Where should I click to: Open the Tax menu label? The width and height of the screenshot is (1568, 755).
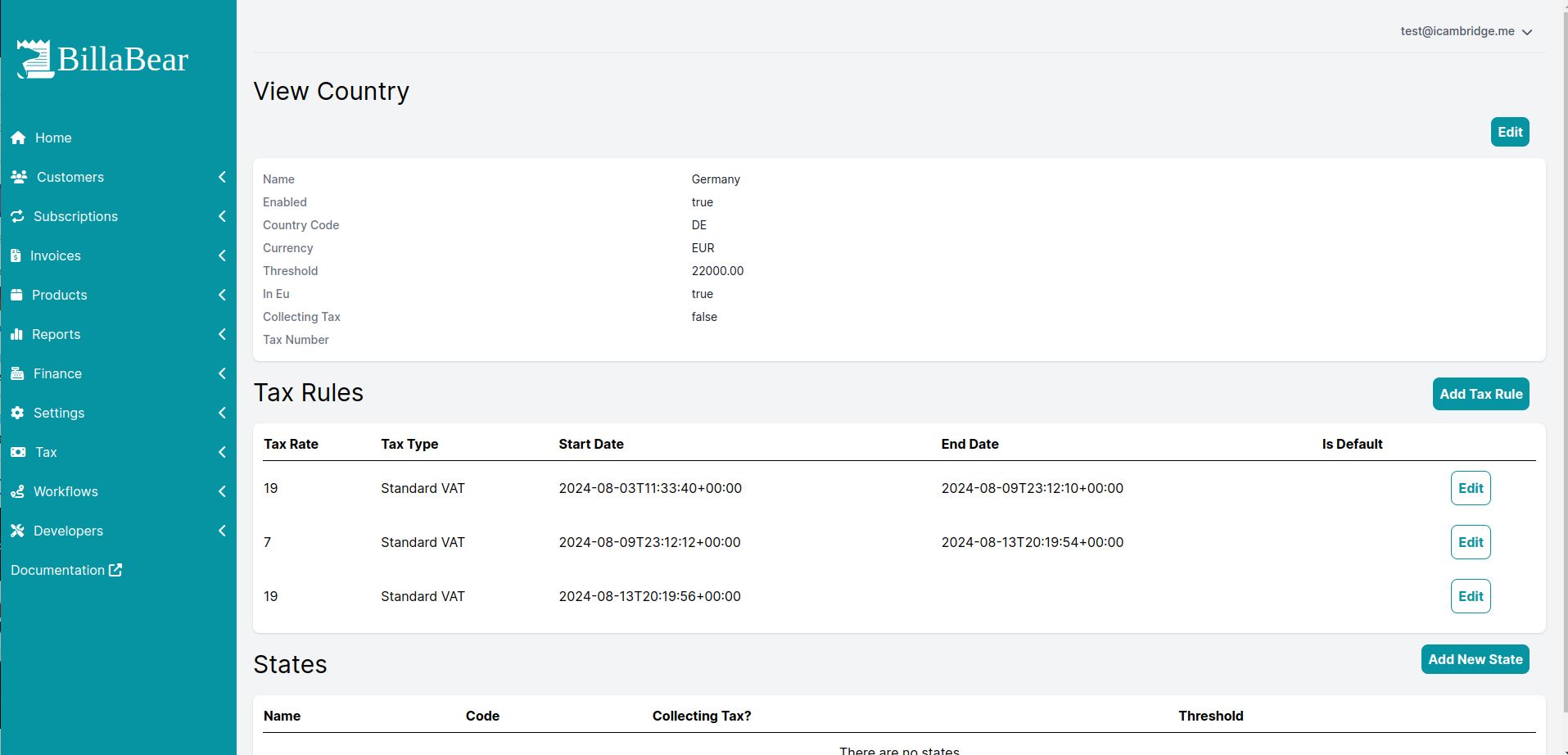[46, 452]
